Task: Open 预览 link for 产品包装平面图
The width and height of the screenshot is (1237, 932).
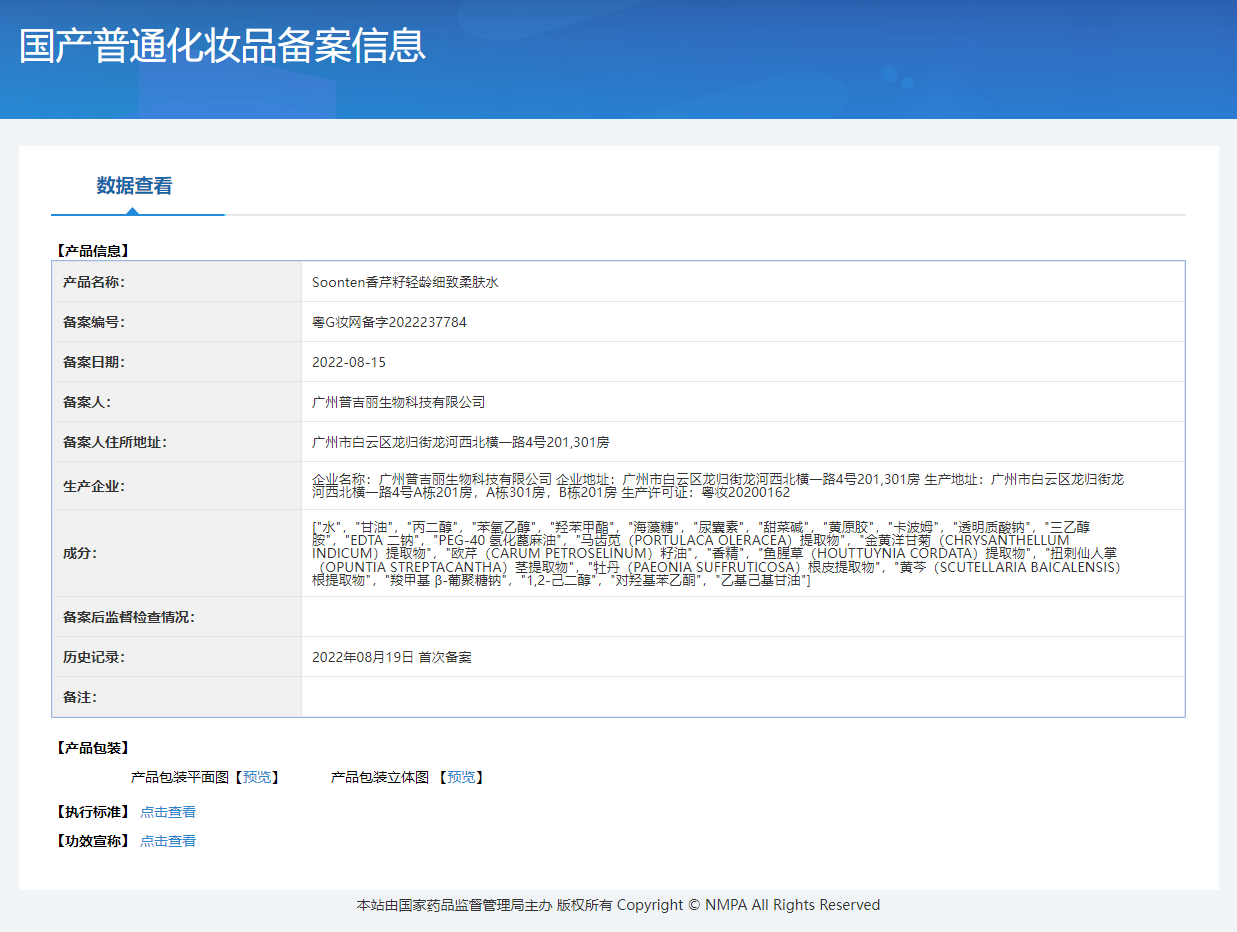Action: point(256,777)
